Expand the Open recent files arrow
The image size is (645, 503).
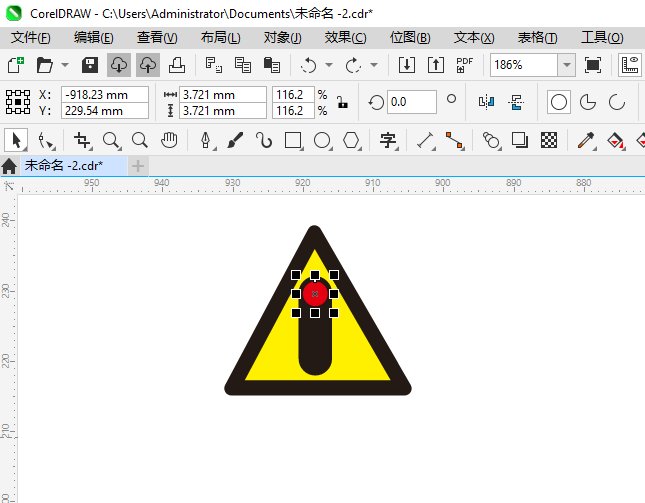point(65,65)
